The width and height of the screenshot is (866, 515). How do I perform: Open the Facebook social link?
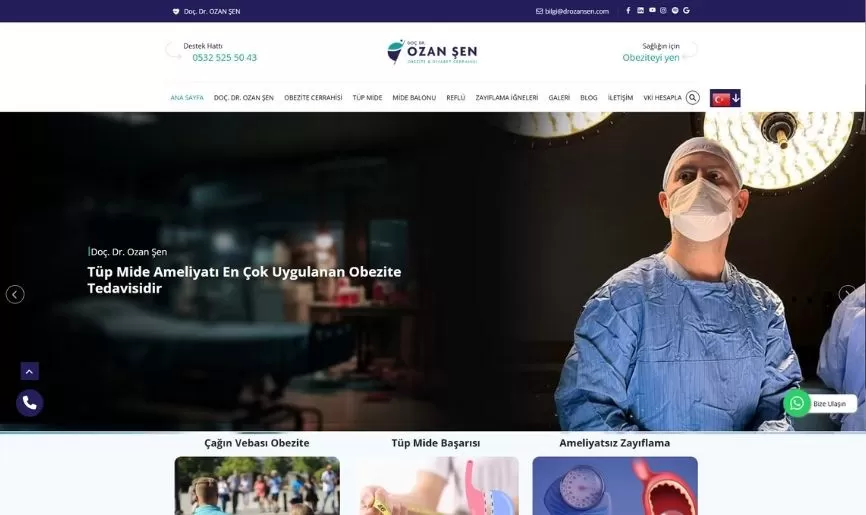pos(628,10)
